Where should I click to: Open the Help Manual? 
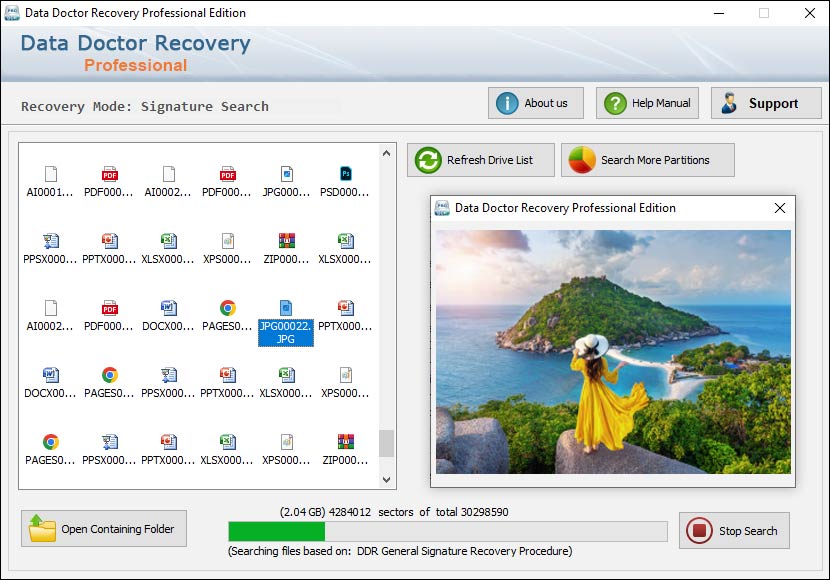coord(647,103)
